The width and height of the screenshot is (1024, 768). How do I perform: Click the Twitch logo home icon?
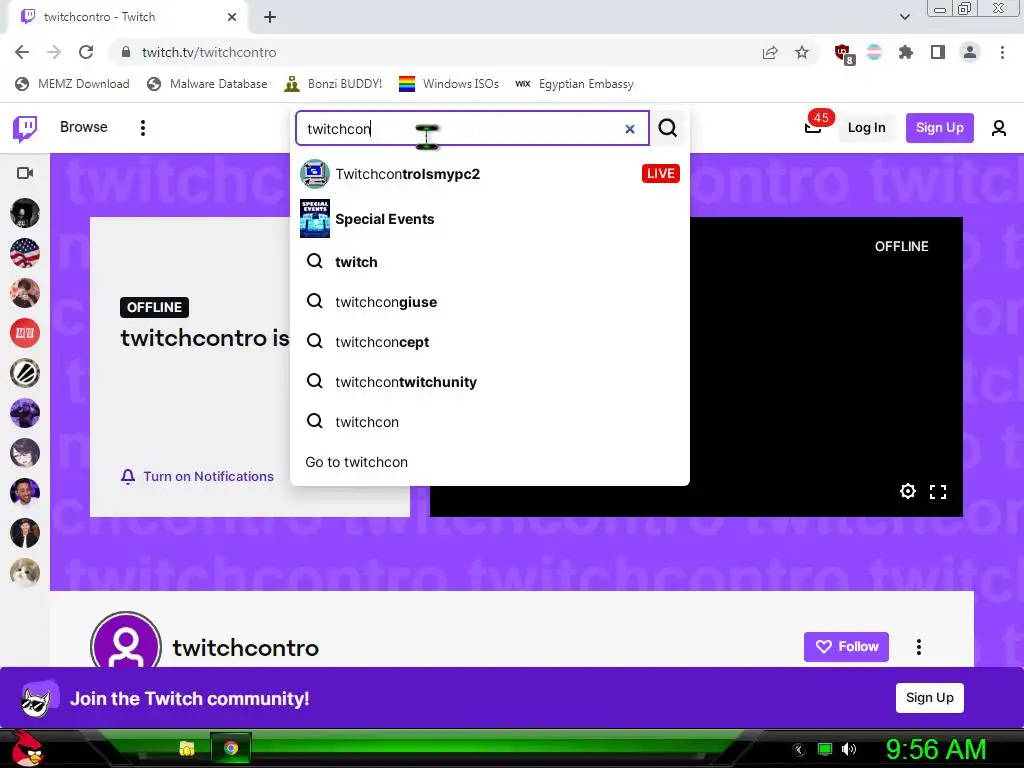pos(25,128)
